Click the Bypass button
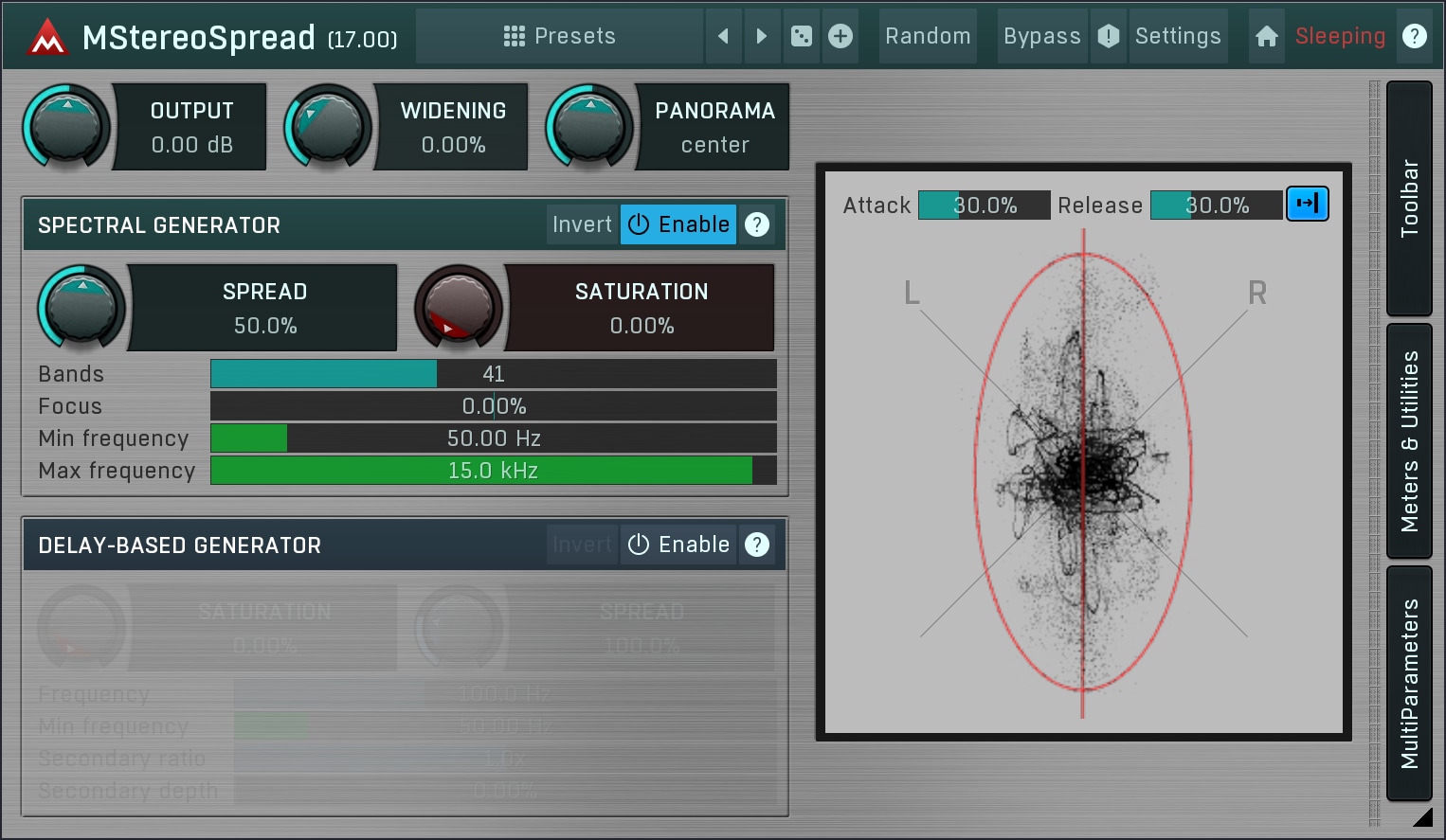The image size is (1446, 840). (x=1041, y=36)
